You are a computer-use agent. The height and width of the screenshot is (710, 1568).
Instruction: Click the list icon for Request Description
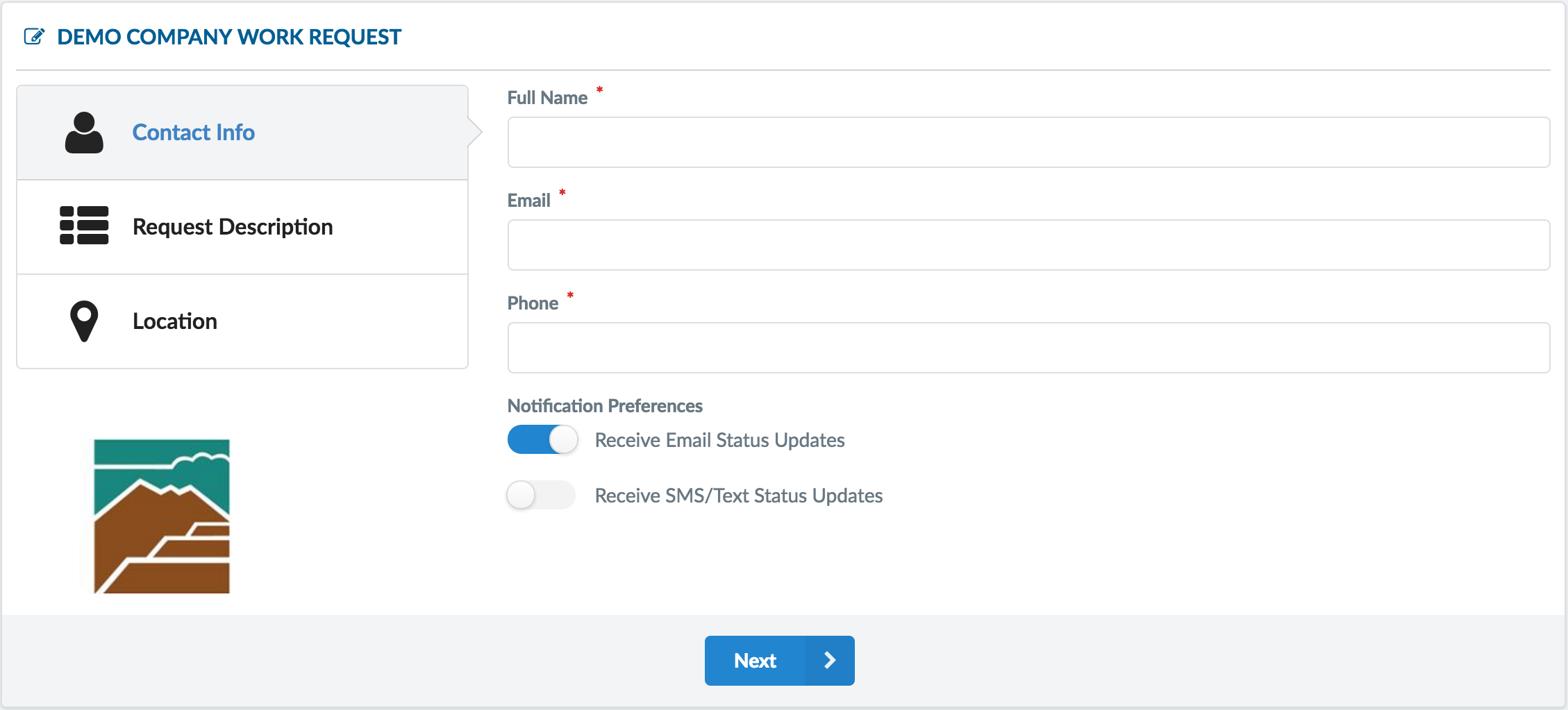click(84, 226)
